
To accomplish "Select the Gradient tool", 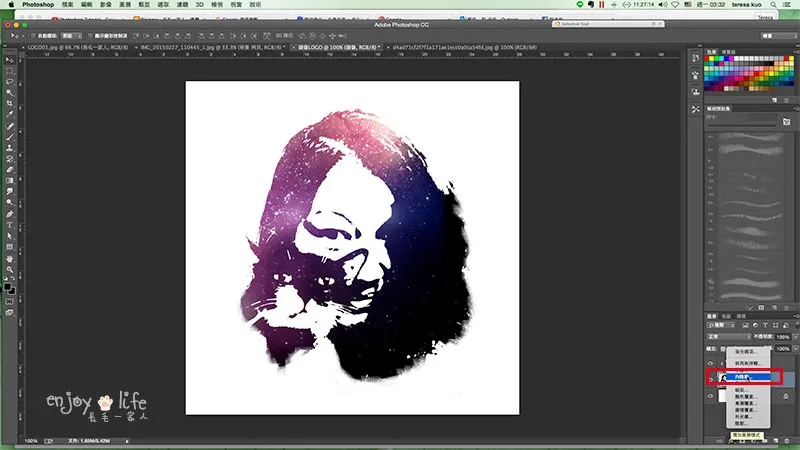I will coord(10,181).
